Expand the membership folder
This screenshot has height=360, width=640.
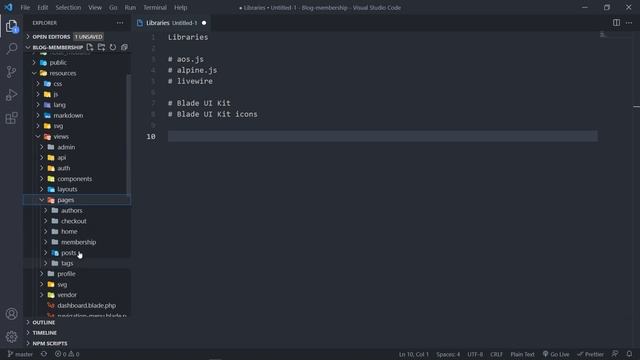coord(78,242)
